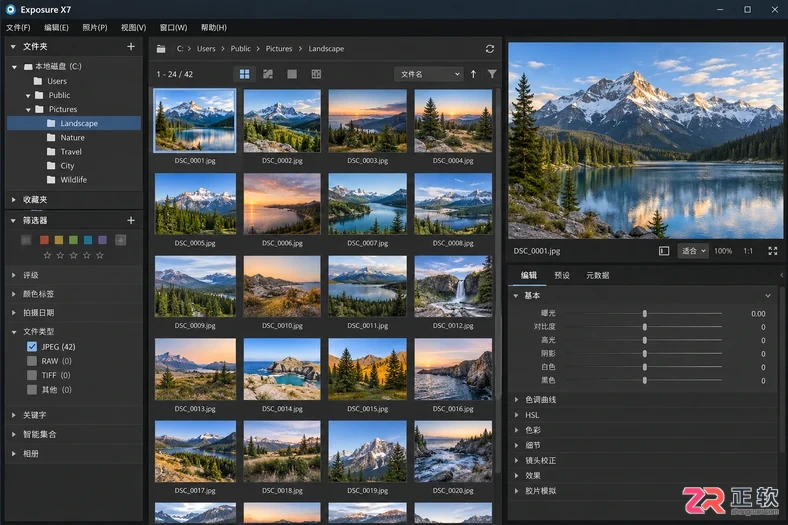The image size is (788, 525).
Task: Expand the 评级 filter section
Action: coord(14,275)
